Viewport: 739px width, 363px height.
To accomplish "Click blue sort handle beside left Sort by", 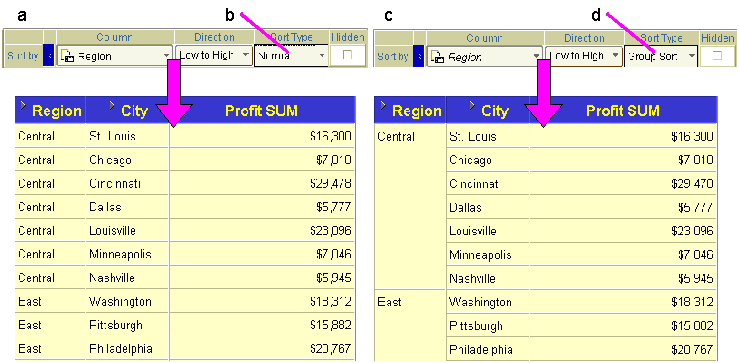I will (x=49, y=56).
